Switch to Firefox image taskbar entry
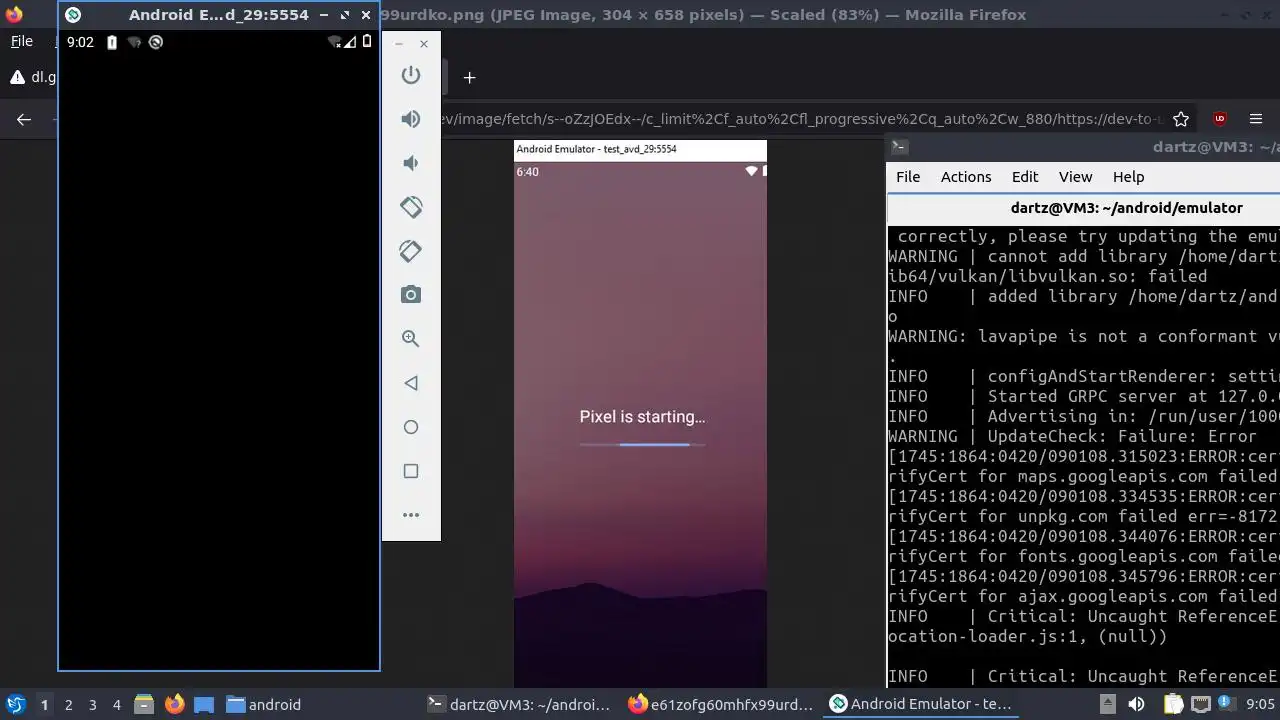The image size is (1280, 720). pos(721,704)
